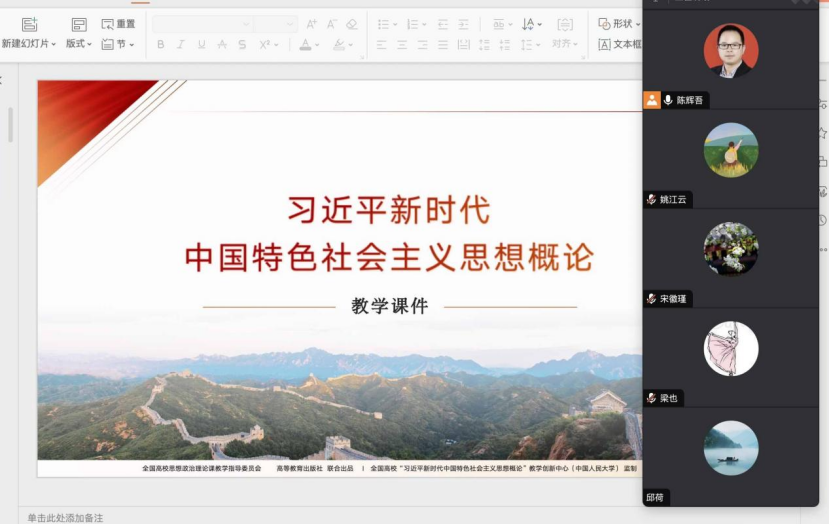Open the bullet list options menu
Image resolution: width=830 pixels, height=524 pixels.
click(x=395, y=24)
